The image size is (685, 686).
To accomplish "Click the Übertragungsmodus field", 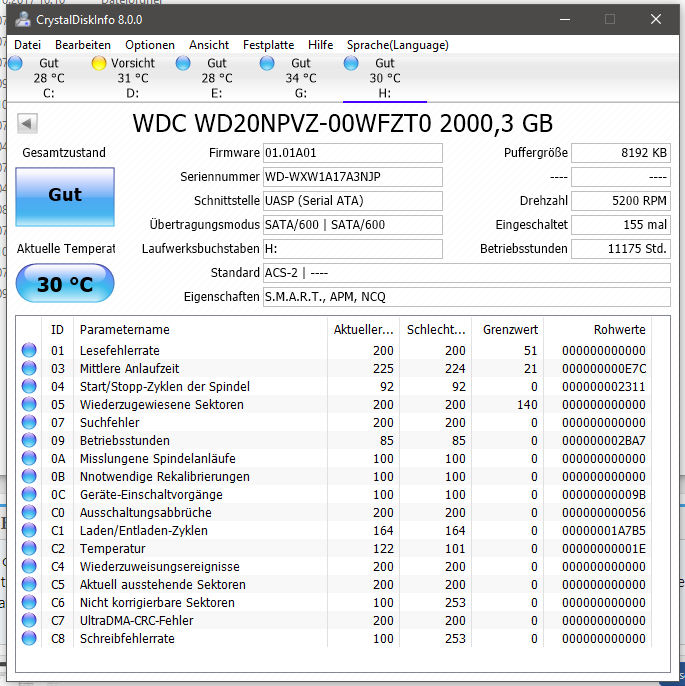I will [353, 225].
